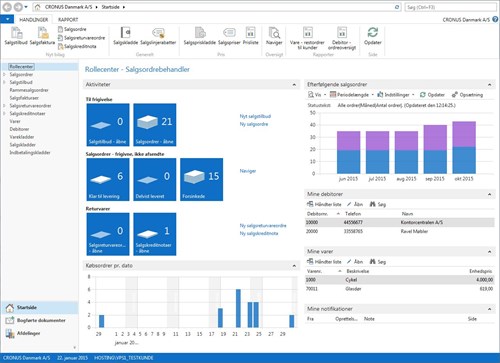Open Salgspriser from the ribbon
Image resolution: width=500 pixels, height=363 pixels.
229,36
